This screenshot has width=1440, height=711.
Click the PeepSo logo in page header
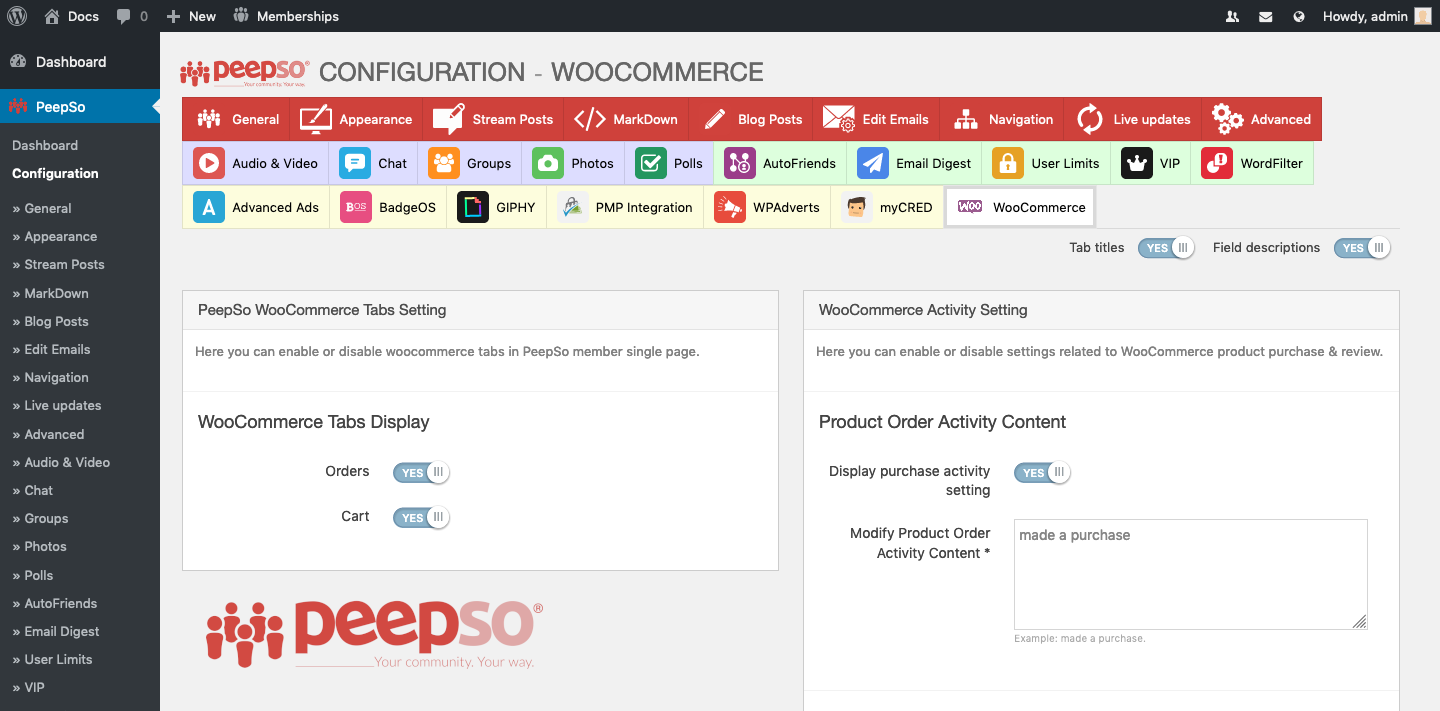pyautogui.click(x=245, y=72)
